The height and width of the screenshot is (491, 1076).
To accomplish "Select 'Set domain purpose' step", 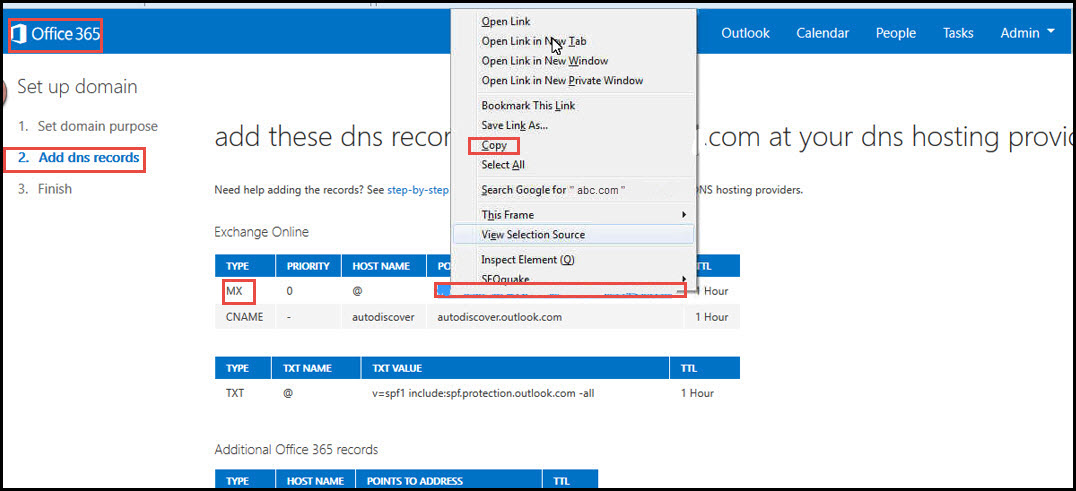I will (x=97, y=126).
